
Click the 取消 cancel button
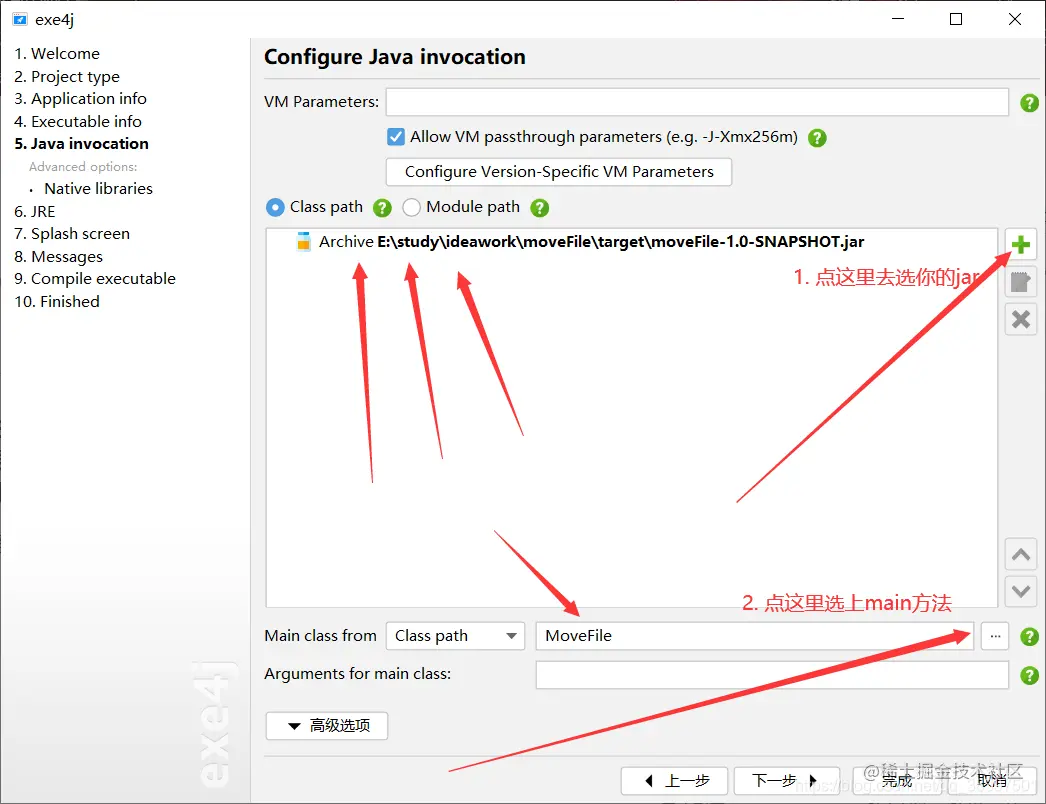[x=991, y=781]
